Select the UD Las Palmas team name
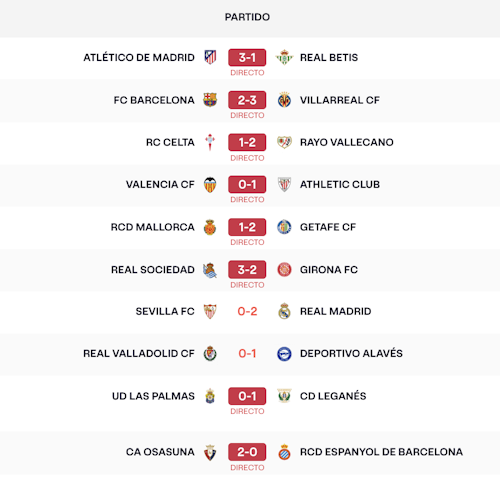Image resolution: width=500 pixels, height=490 pixels. [x=153, y=396]
